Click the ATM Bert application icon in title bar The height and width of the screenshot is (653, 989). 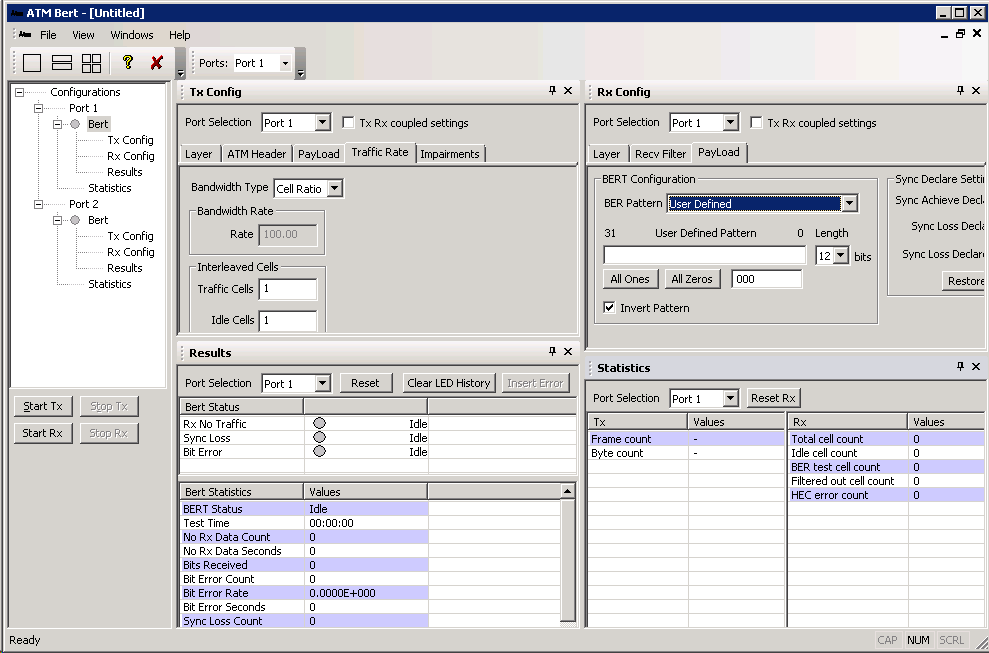[17, 13]
